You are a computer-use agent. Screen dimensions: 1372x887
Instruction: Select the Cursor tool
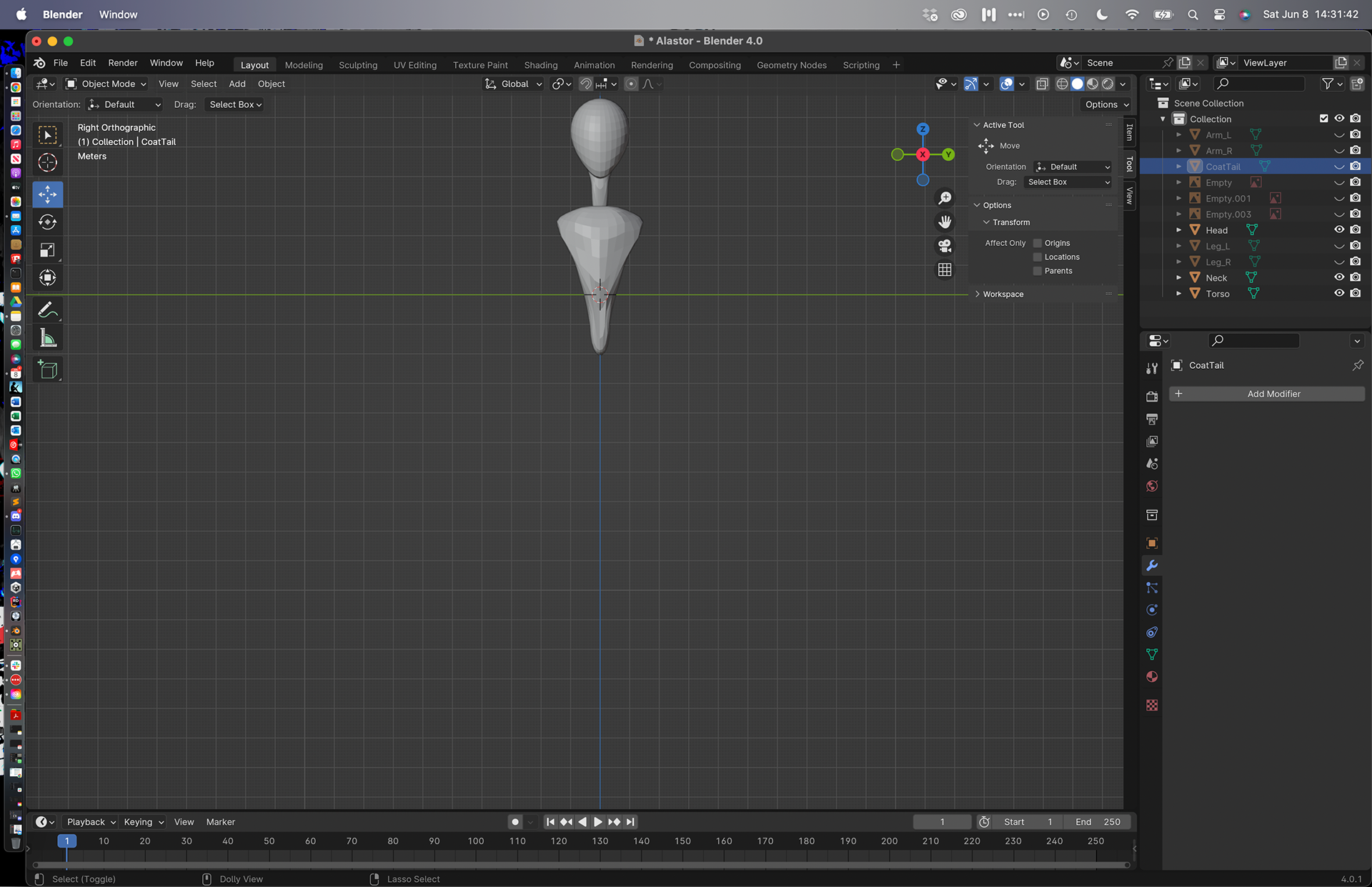[x=47, y=163]
